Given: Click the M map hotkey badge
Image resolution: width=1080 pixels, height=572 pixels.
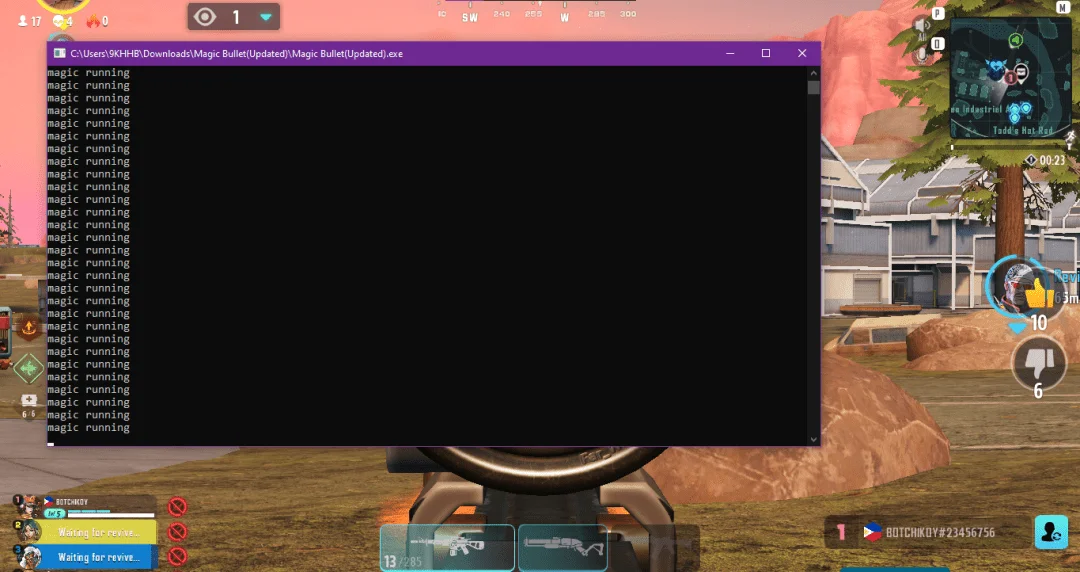Looking at the screenshot, I should click(1063, 8).
